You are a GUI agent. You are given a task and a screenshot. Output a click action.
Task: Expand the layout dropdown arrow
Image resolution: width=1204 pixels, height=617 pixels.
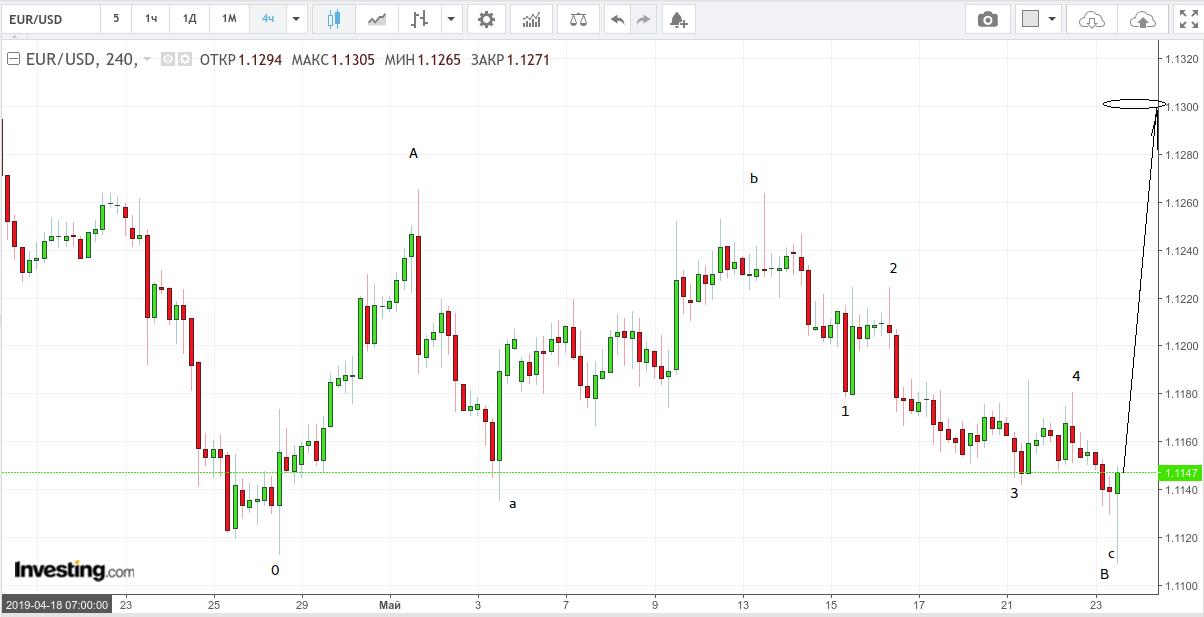1052,19
